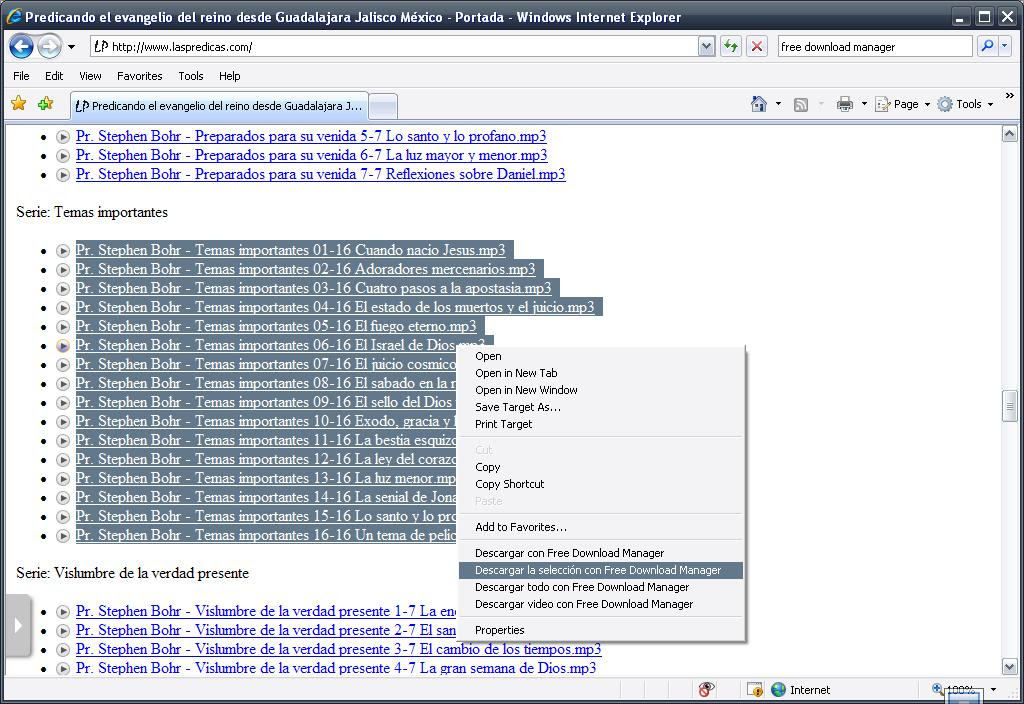Choose Descargar todo con Free Download Manager
The width and height of the screenshot is (1024, 704).
pos(582,587)
